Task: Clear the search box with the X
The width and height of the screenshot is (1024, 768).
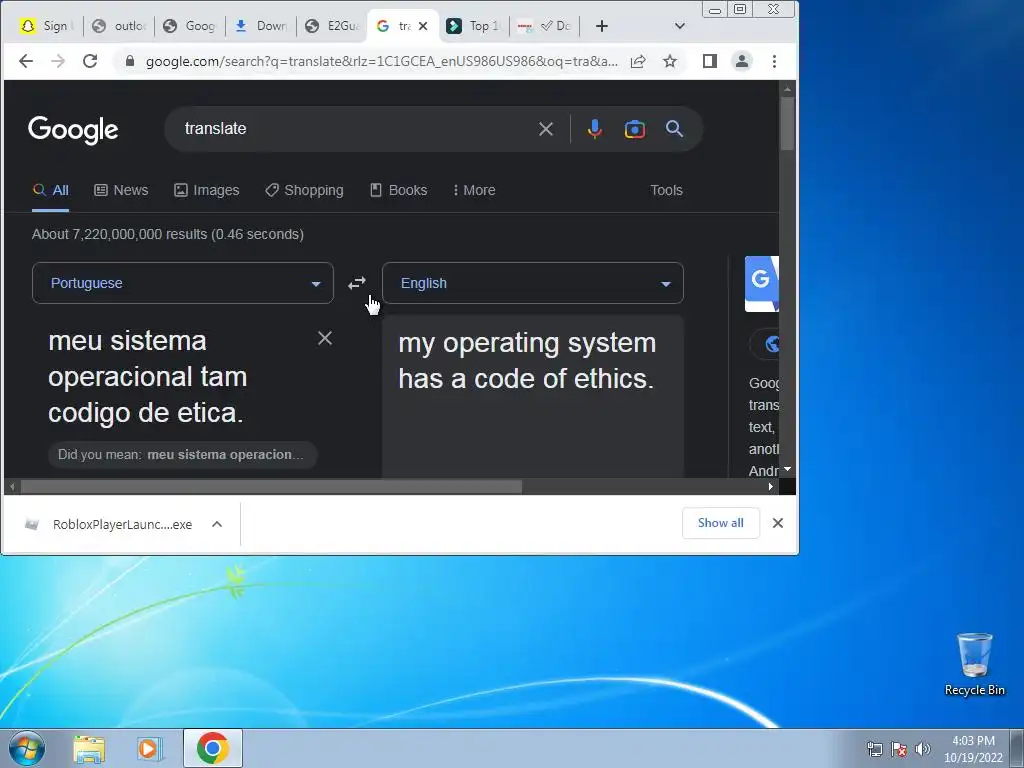Action: [546, 129]
